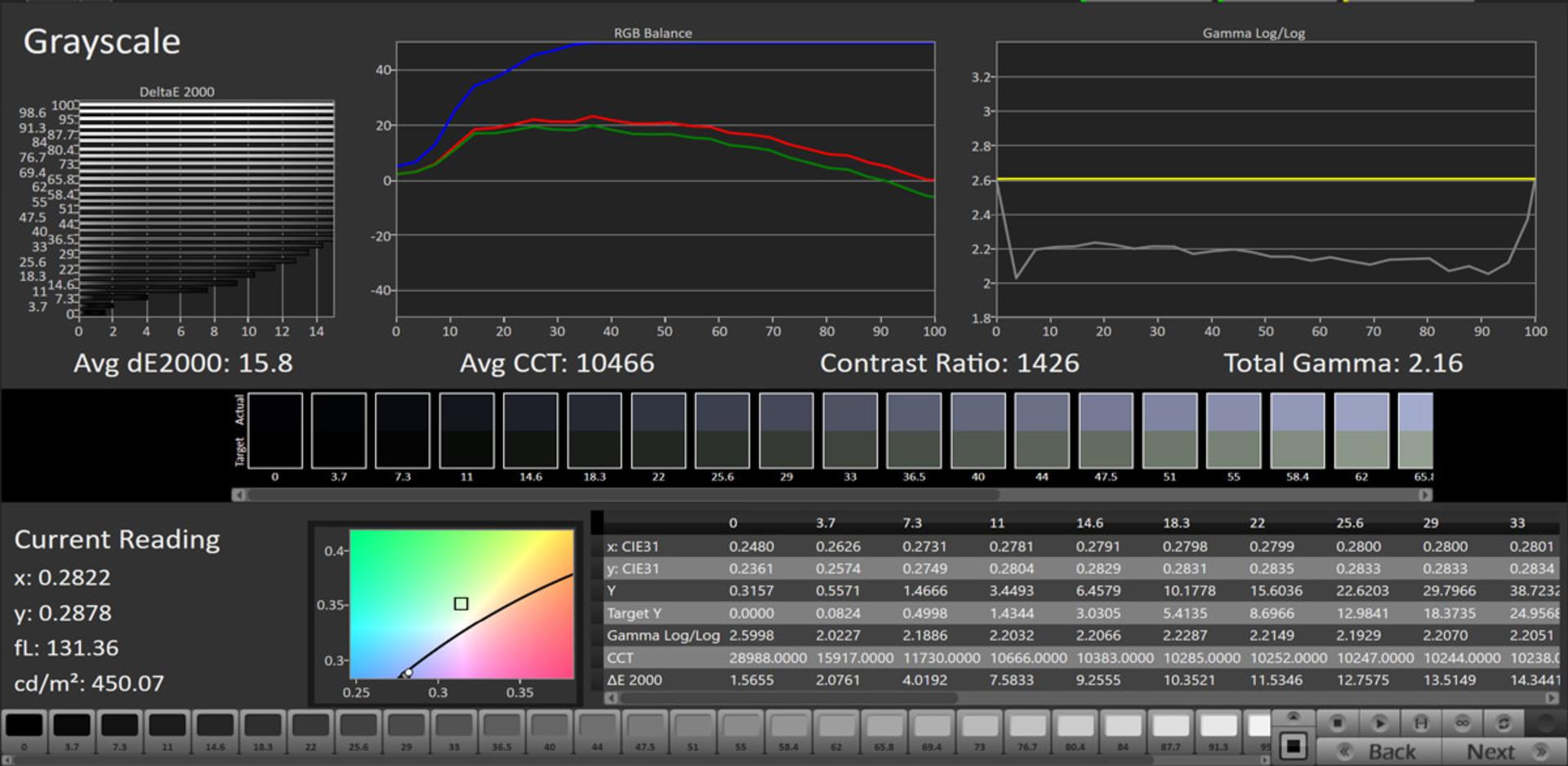The image size is (1568, 766).
Task: Click the comparison patches scrollbar left arrow
Action: click(238, 495)
